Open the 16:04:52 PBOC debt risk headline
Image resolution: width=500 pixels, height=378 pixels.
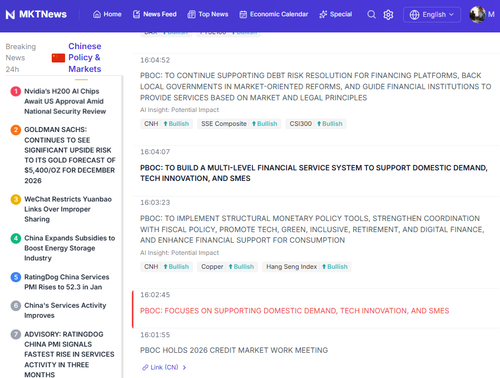315,87
